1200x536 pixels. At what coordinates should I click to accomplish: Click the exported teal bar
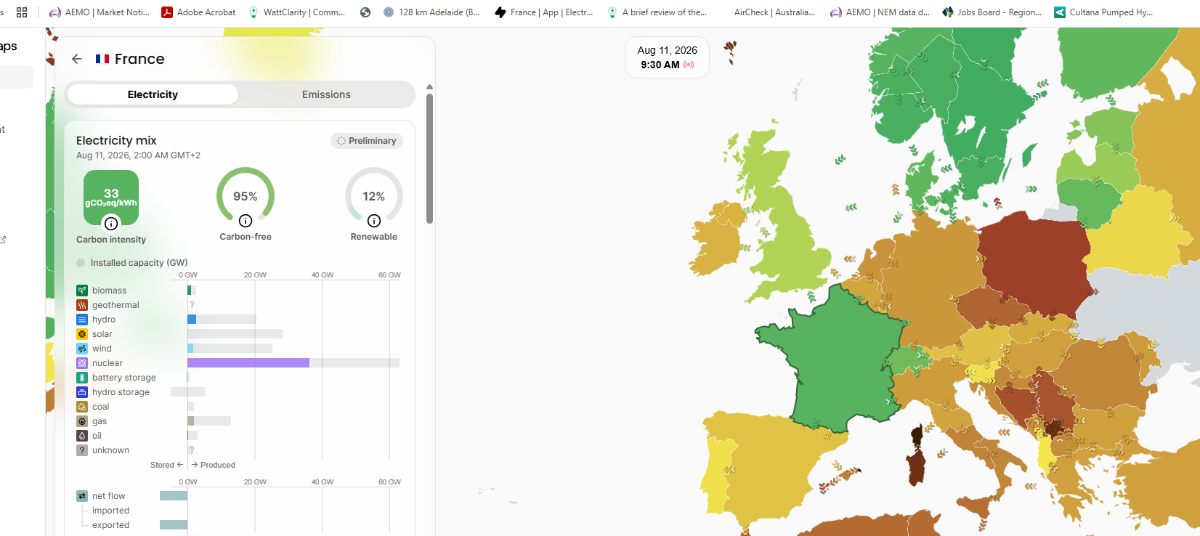(173, 525)
